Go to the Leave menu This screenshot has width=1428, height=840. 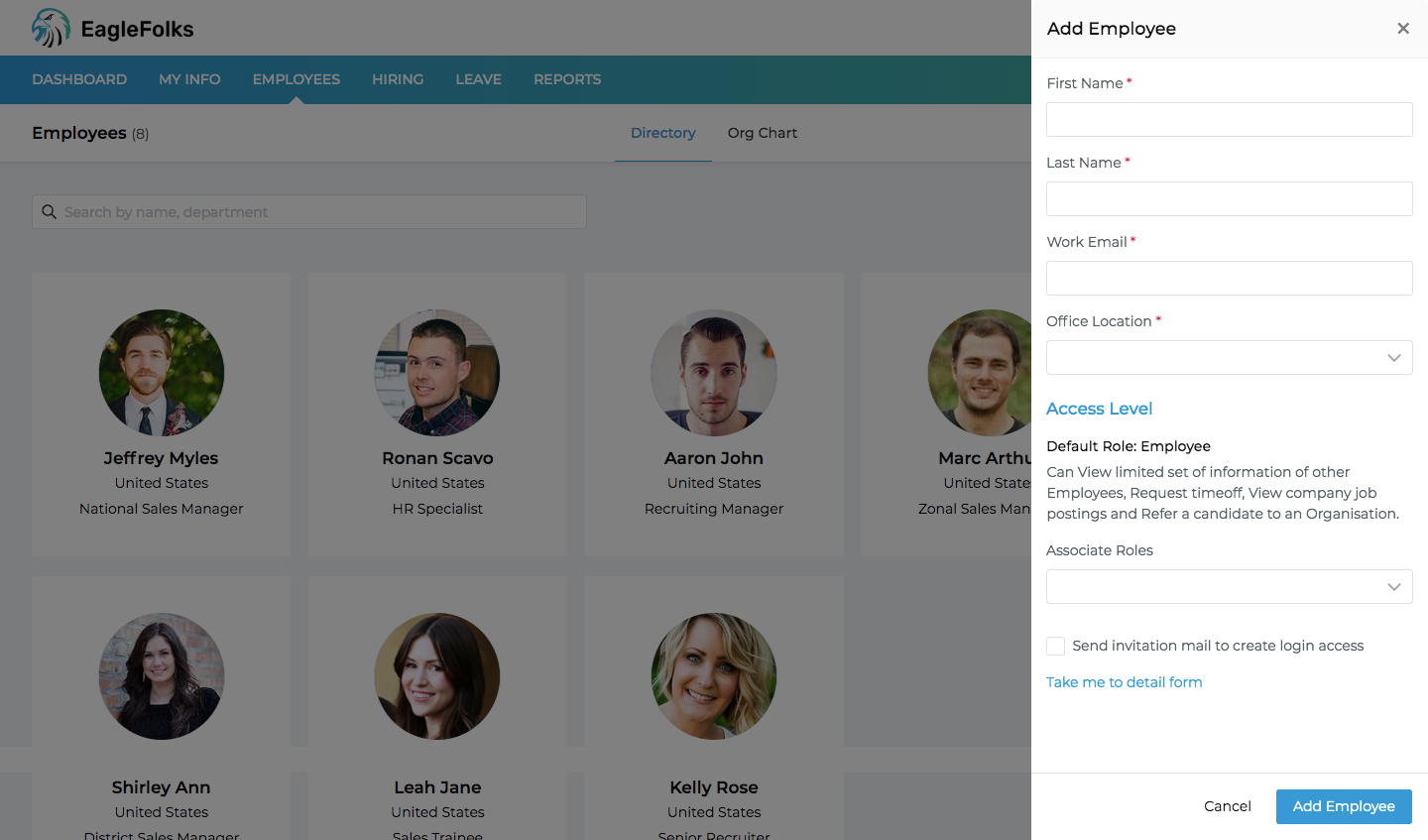(478, 79)
